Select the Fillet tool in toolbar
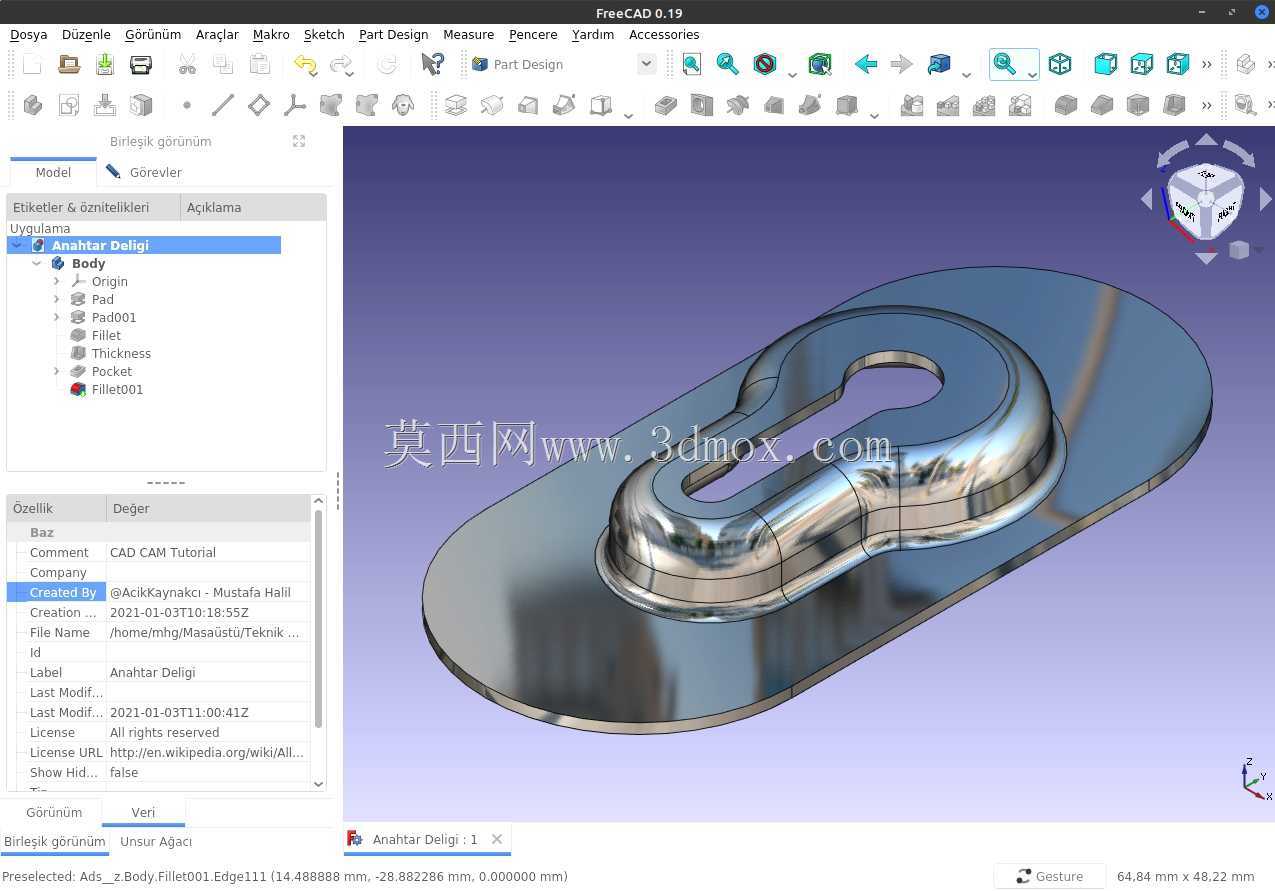The image size is (1275, 891). [x=1066, y=105]
